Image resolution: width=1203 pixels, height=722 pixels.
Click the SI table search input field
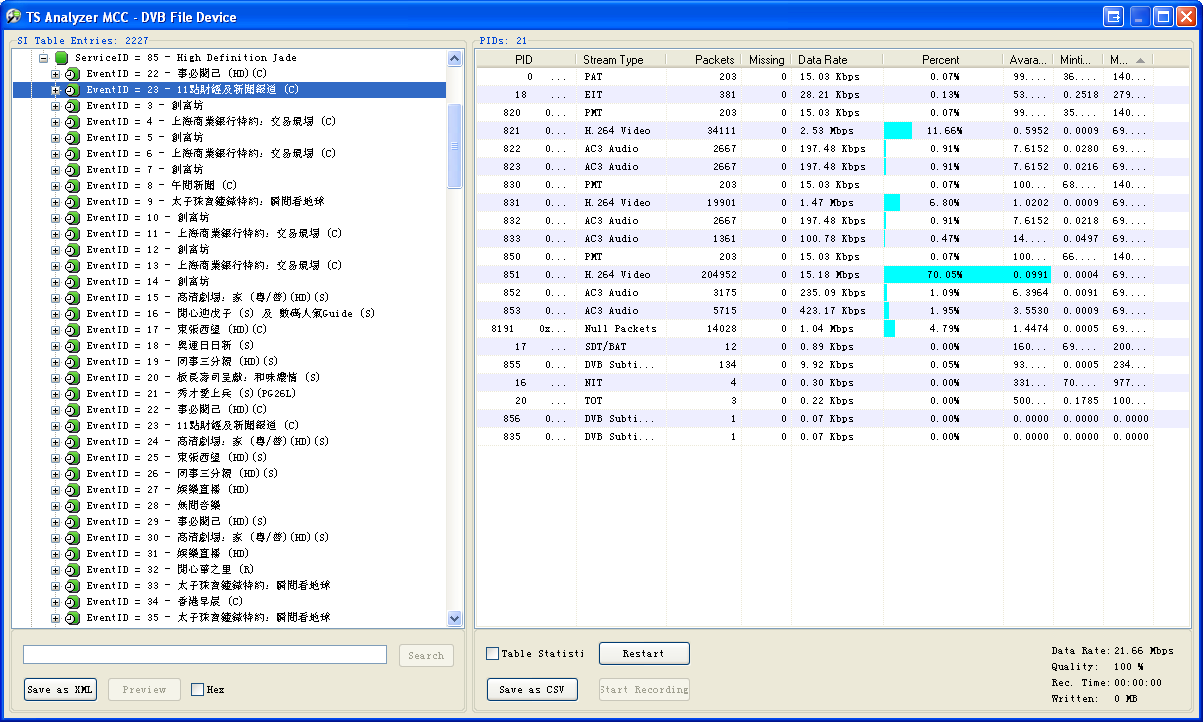coord(205,655)
